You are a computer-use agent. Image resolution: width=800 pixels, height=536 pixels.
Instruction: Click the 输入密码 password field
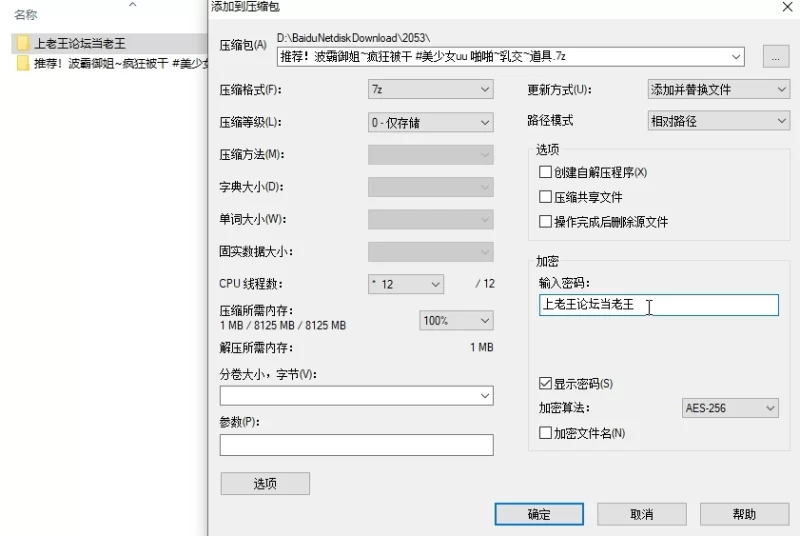click(658, 305)
